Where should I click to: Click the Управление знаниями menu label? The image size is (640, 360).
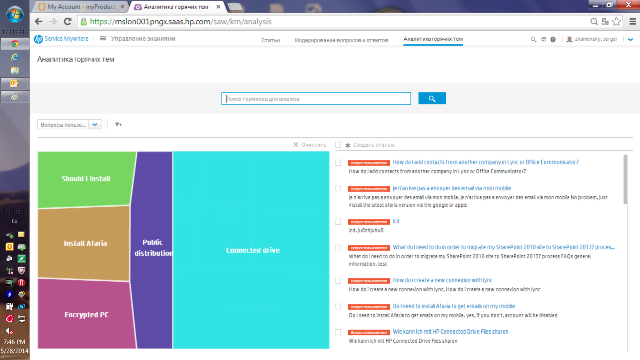pyautogui.click(x=143, y=38)
